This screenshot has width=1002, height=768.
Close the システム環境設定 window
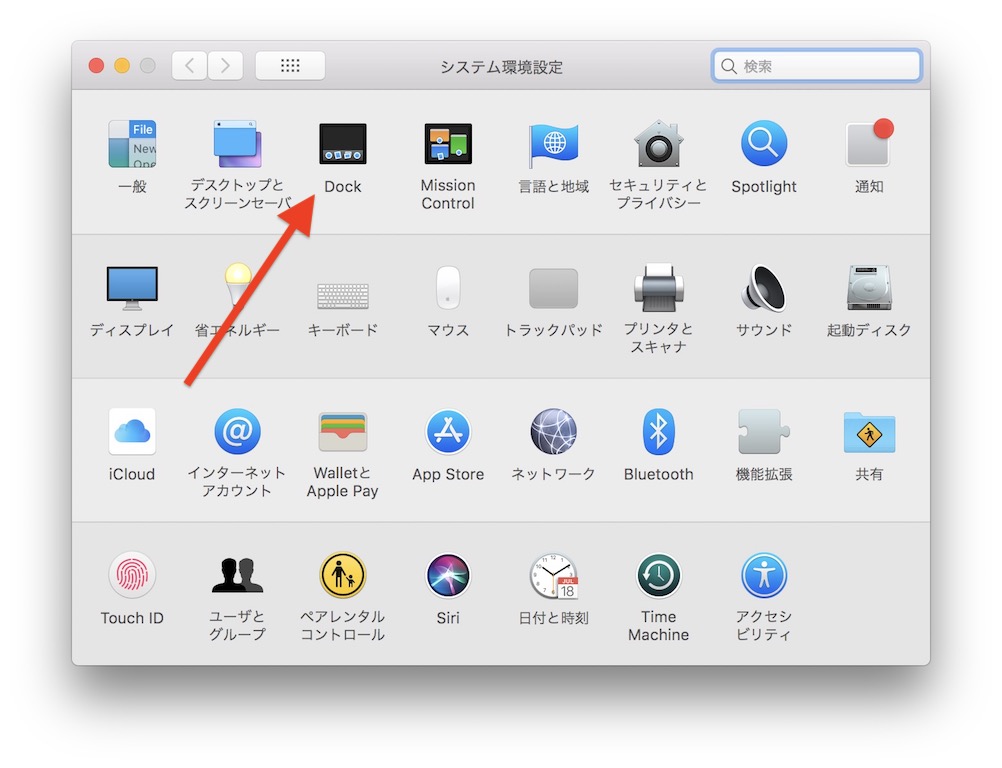[96, 66]
